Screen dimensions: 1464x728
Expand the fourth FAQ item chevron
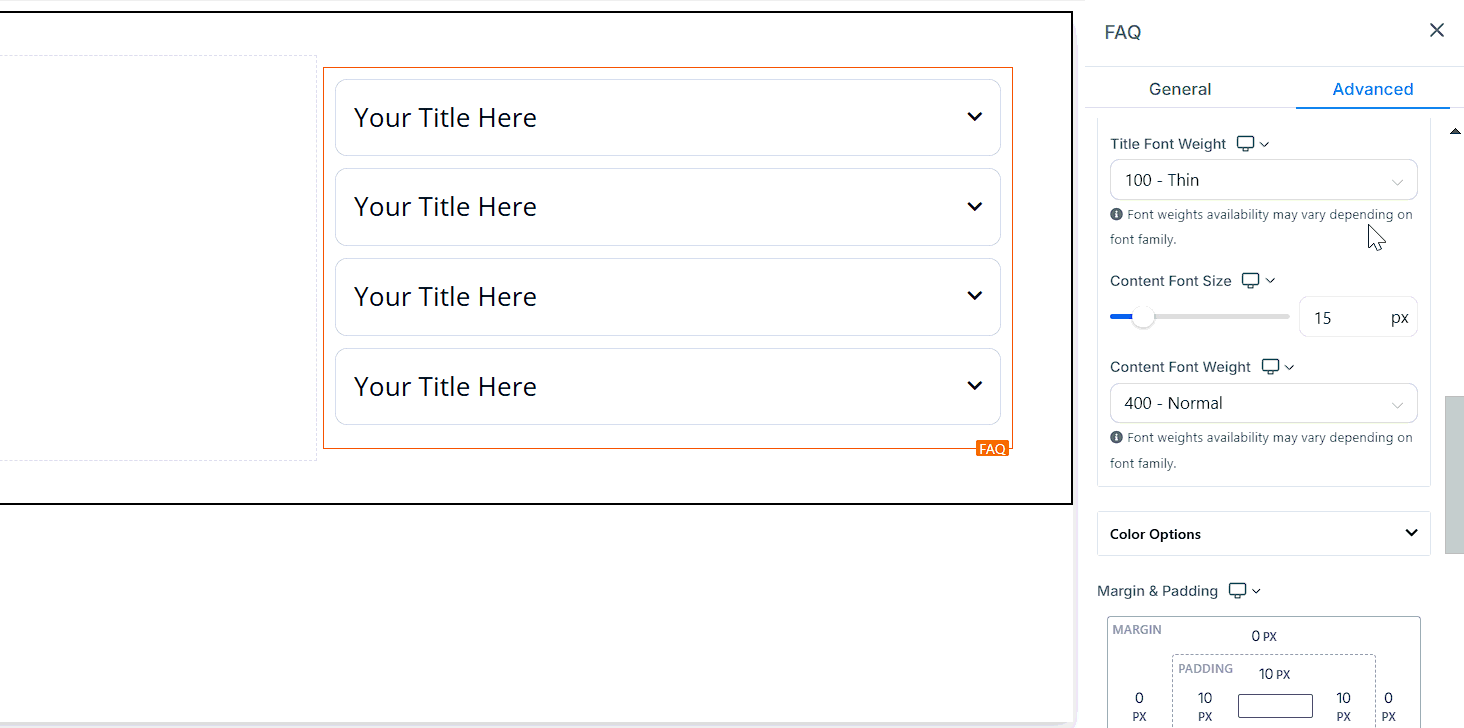(974, 386)
